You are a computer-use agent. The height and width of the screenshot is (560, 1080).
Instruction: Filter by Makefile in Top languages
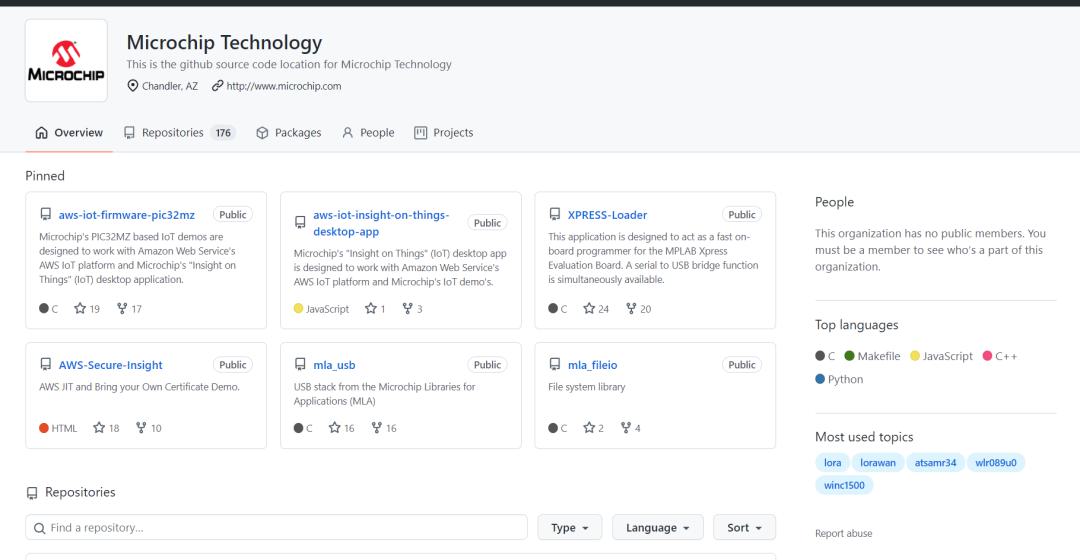click(872, 356)
